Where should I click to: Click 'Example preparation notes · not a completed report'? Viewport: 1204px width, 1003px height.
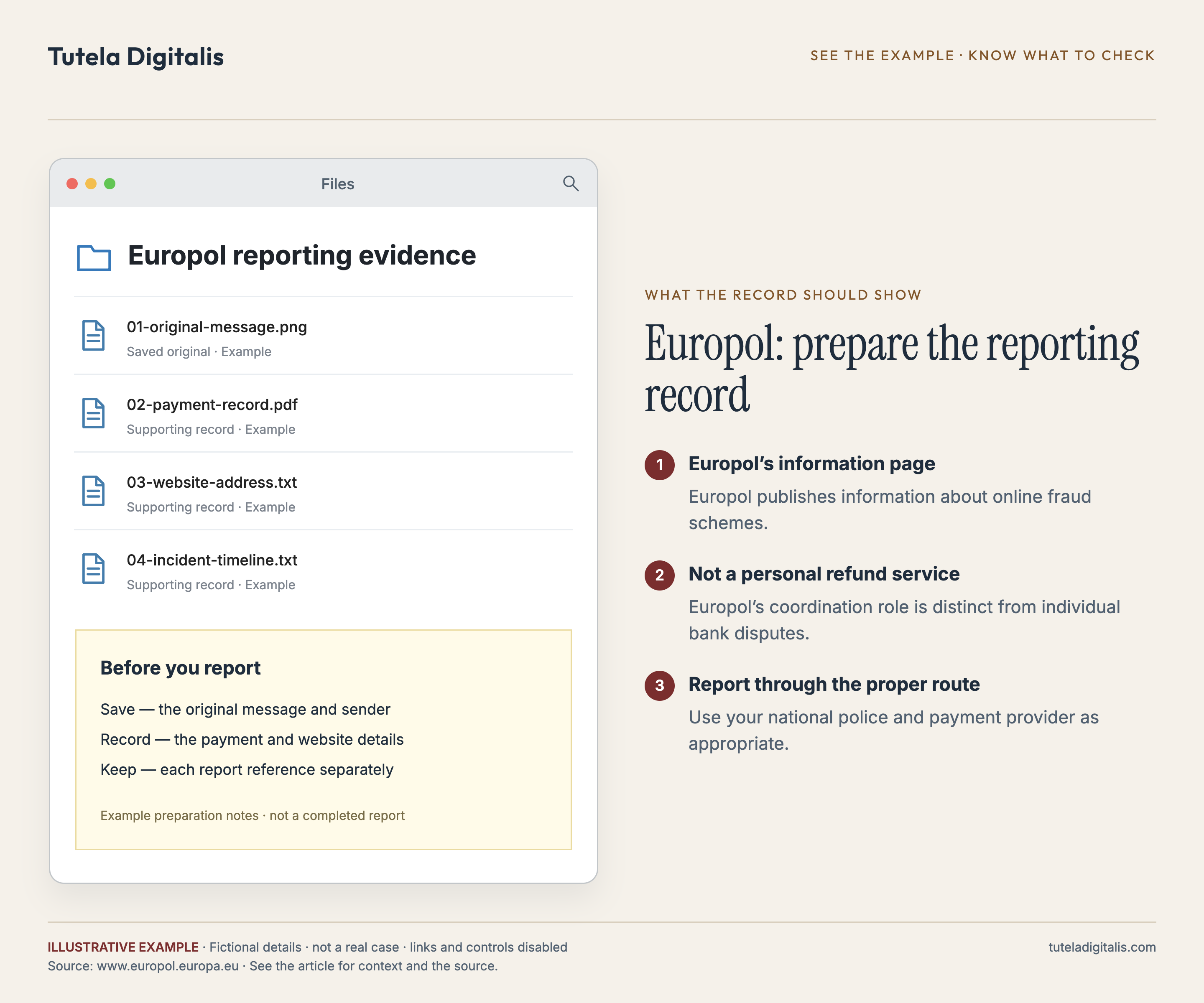[x=252, y=816]
